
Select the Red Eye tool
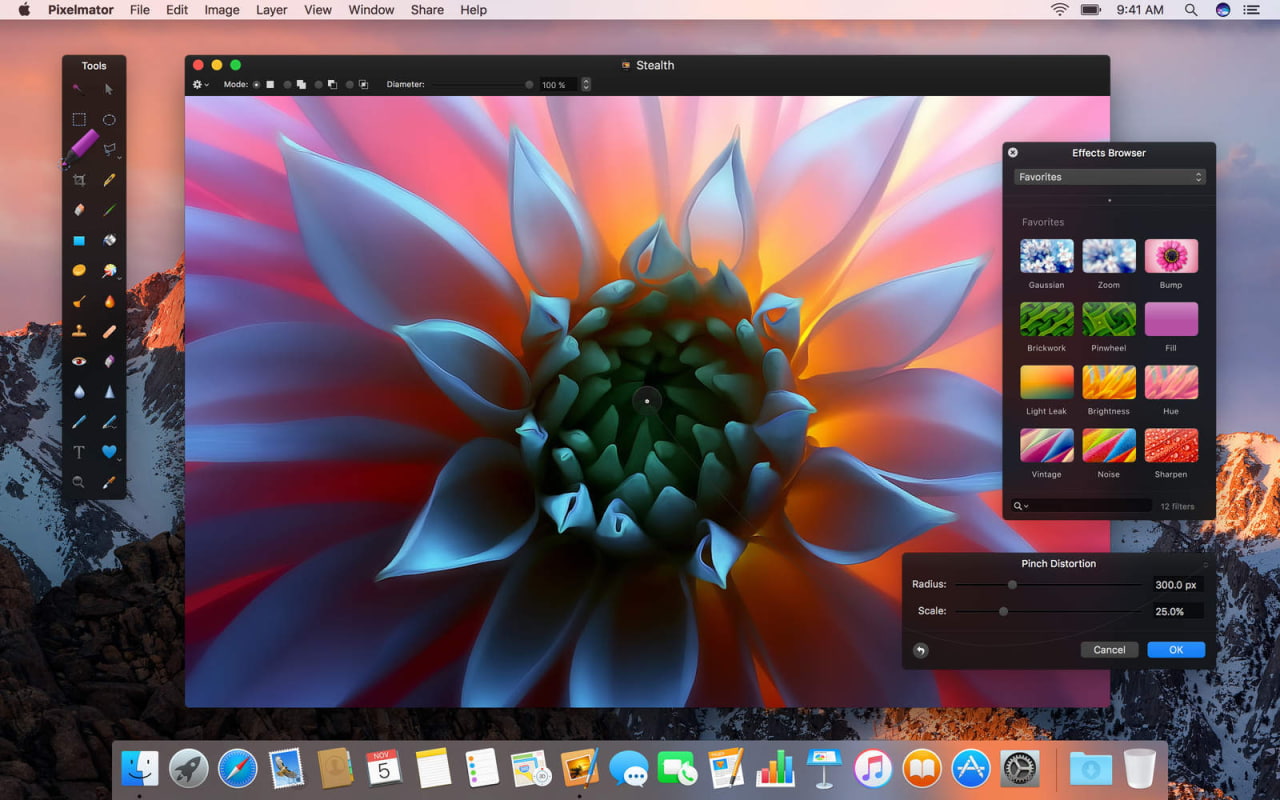point(79,361)
